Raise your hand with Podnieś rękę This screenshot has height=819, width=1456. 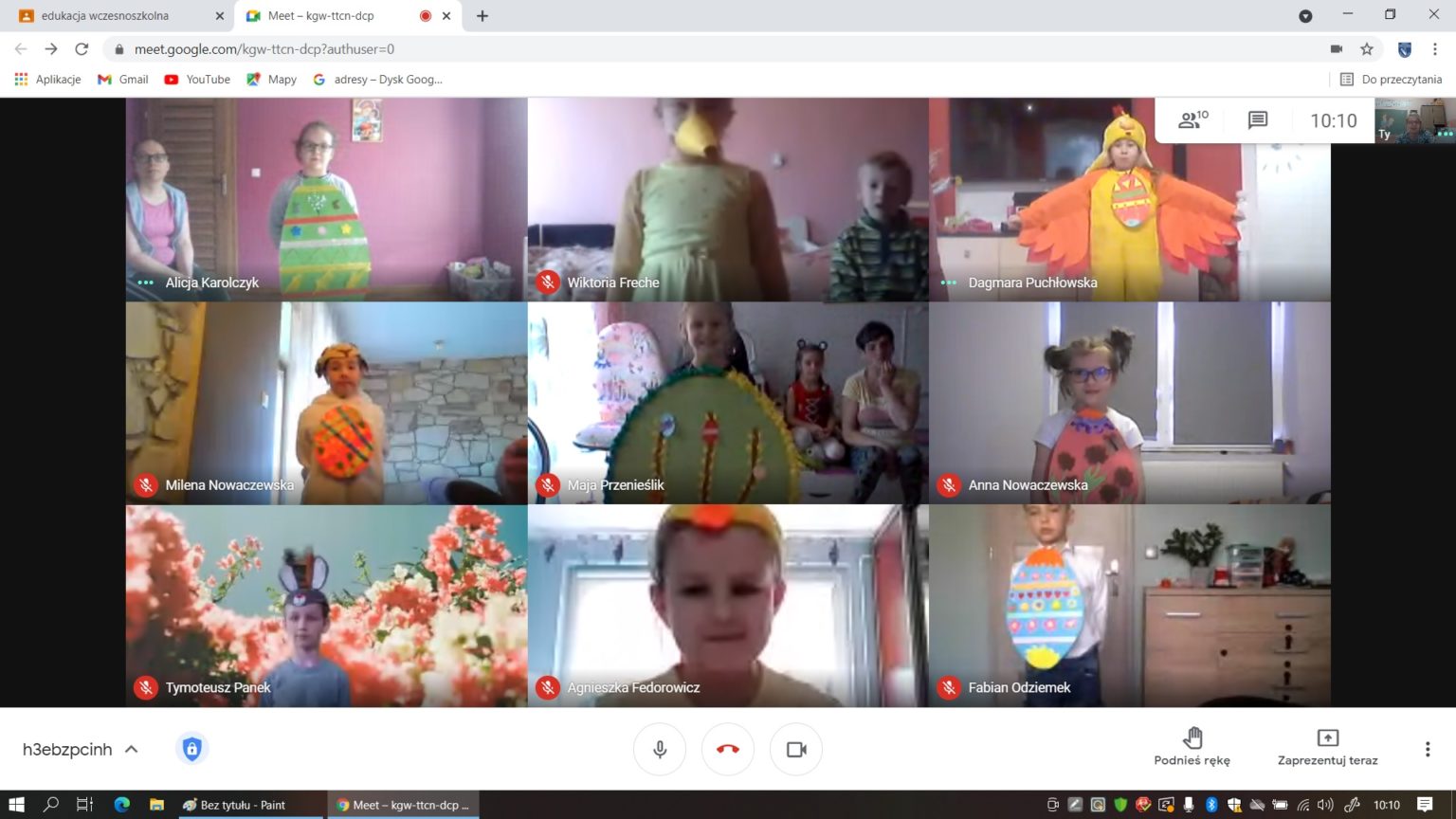[1192, 746]
